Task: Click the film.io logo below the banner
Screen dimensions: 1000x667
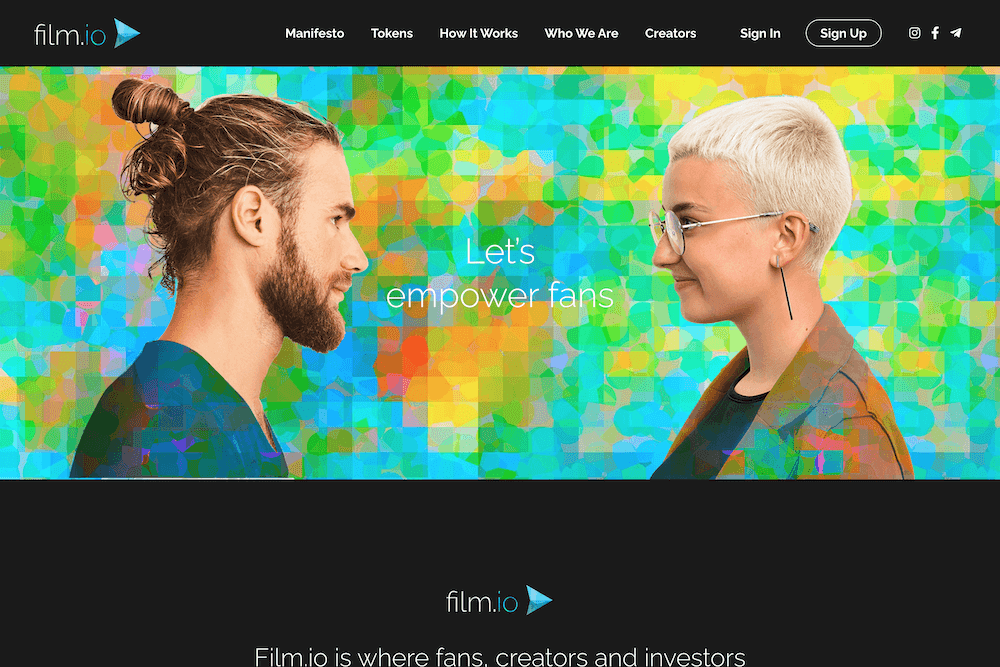Action: [499, 601]
